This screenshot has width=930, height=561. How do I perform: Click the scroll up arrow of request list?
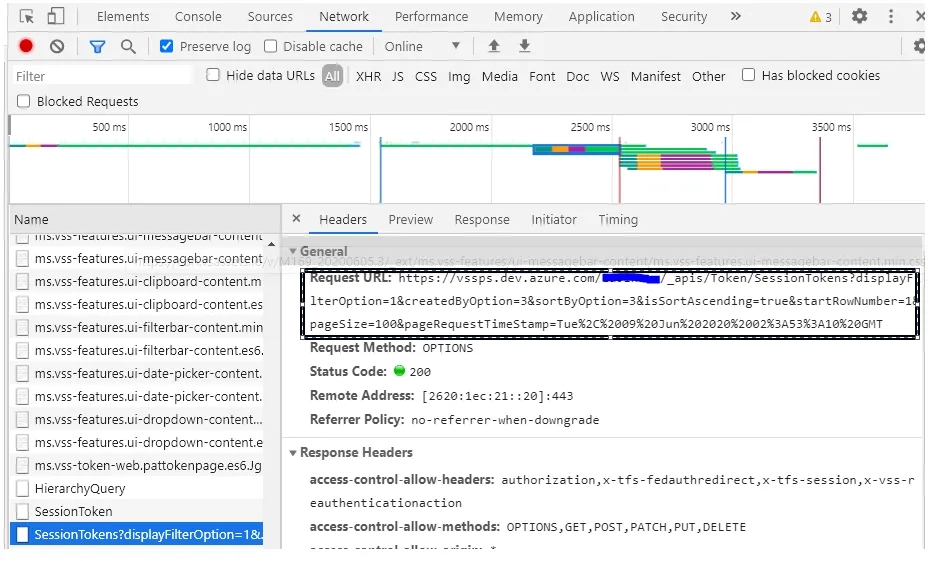click(271, 244)
